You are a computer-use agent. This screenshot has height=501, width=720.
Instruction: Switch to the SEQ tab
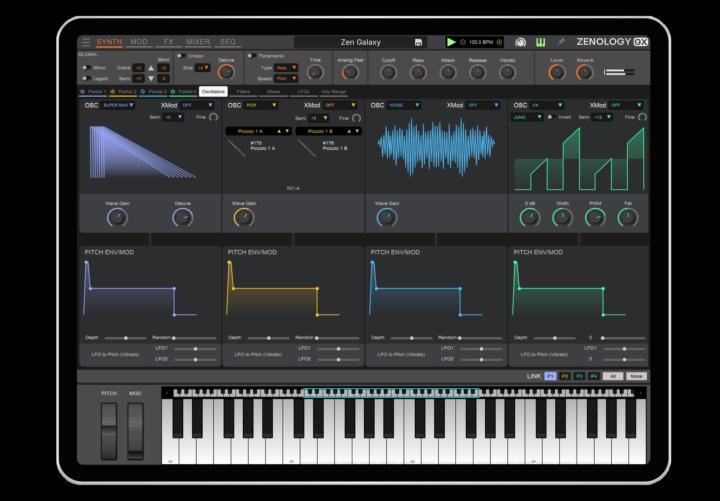(x=228, y=42)
